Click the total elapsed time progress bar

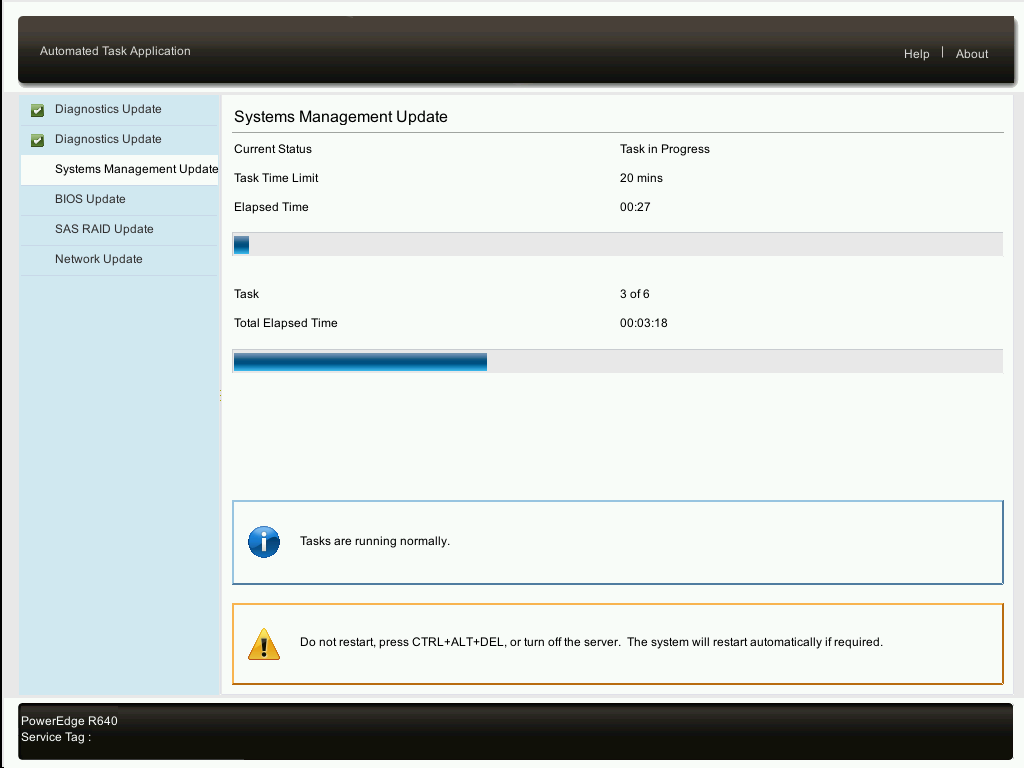(x=617, y=361)
